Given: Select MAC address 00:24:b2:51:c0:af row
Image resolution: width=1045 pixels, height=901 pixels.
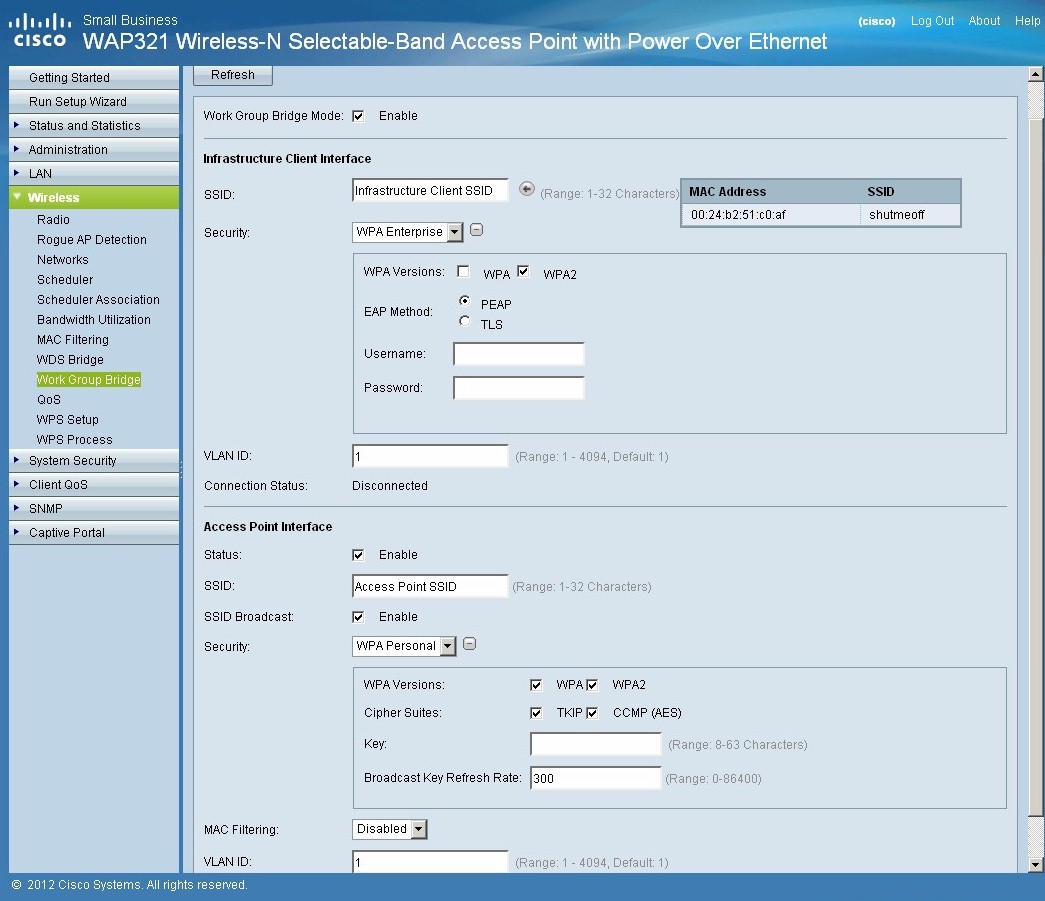Looking at the screenshot, I should click(820, 215).
